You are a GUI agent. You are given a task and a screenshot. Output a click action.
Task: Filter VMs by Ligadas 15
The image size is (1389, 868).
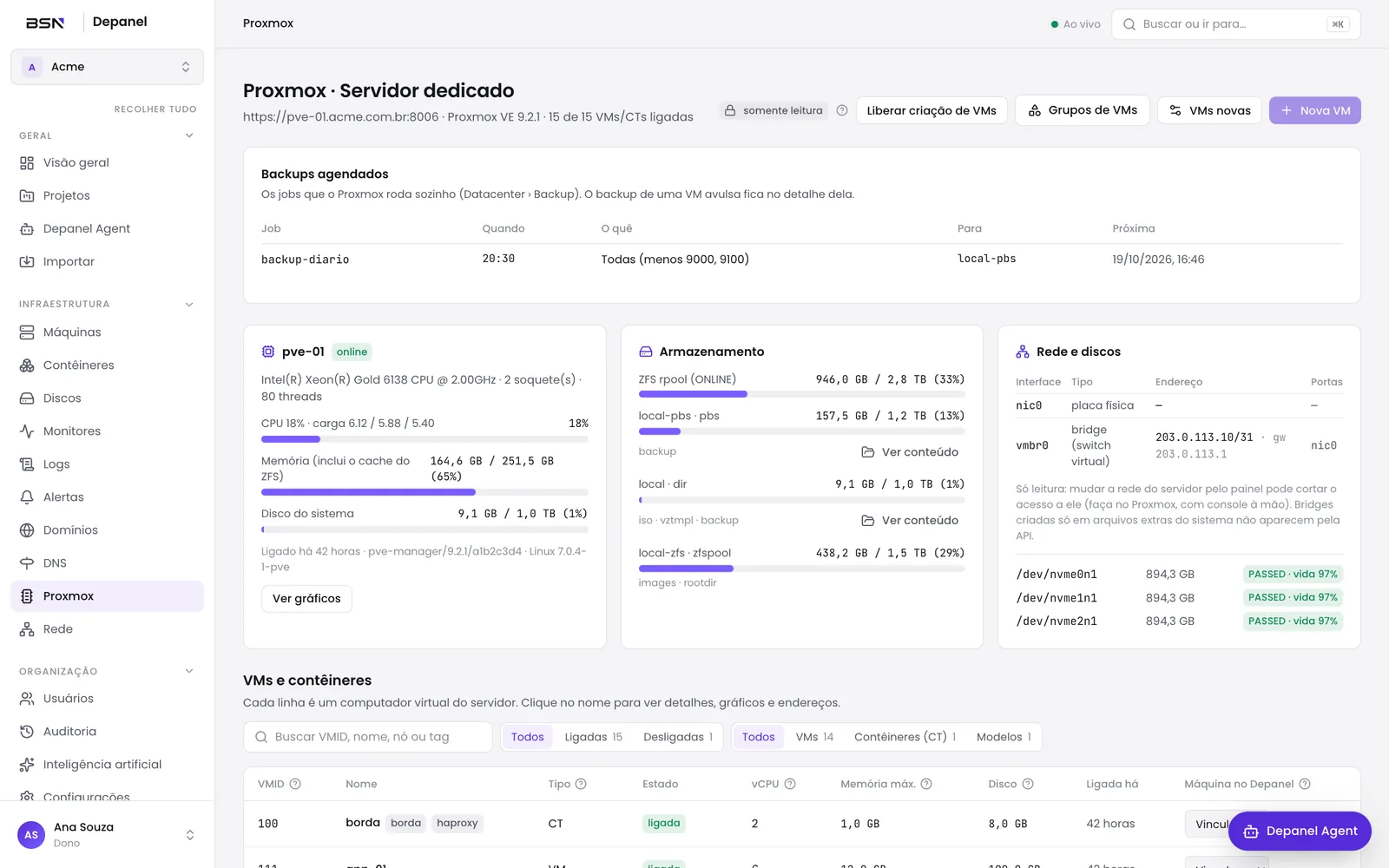[x=594, y=737]
